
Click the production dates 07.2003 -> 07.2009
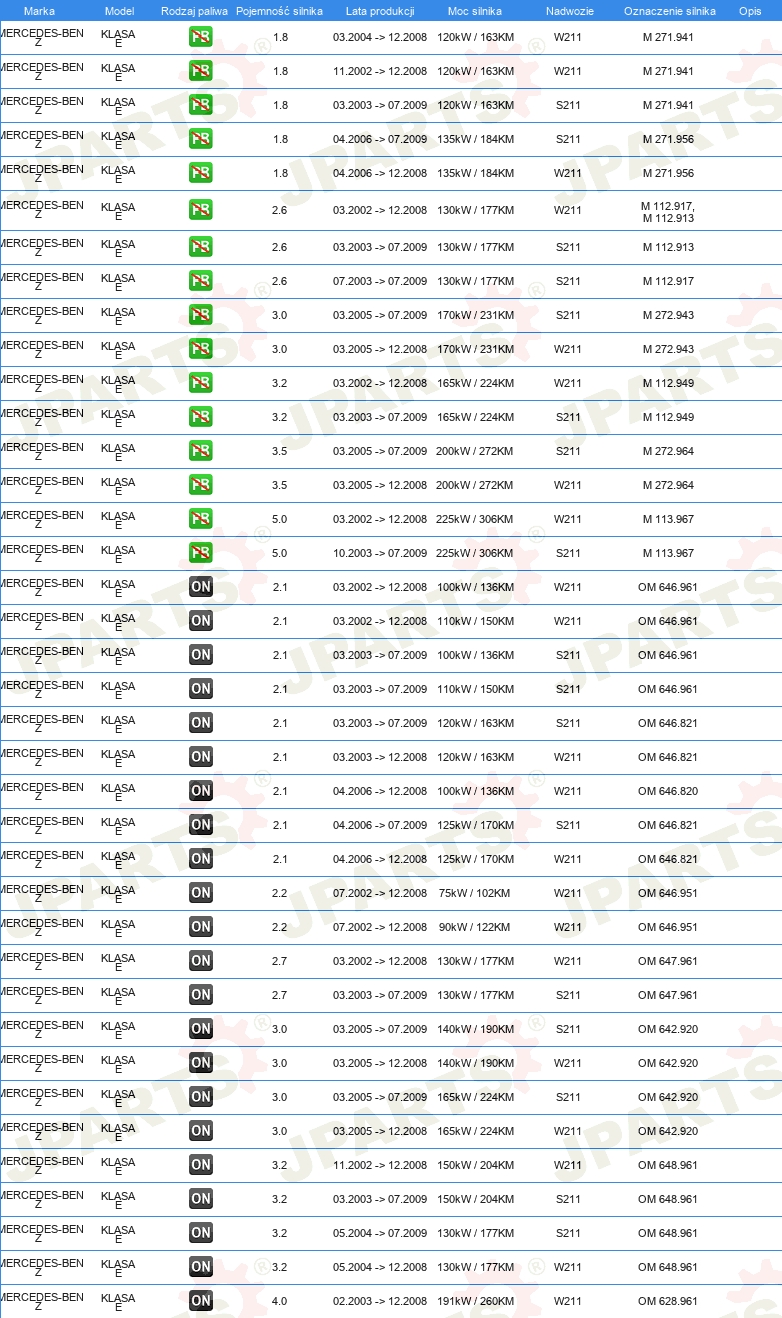pos(380,282)
